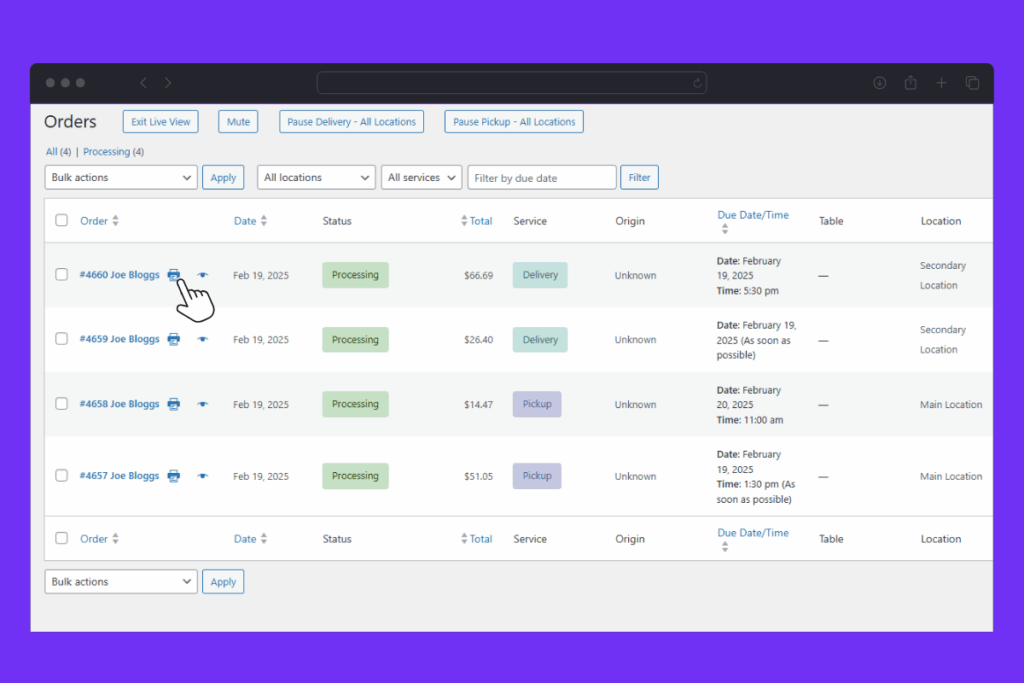Open the All services dropdown
Viewport: 1024px width, 683px height.
pyautogui.click(x=421, y=178)
